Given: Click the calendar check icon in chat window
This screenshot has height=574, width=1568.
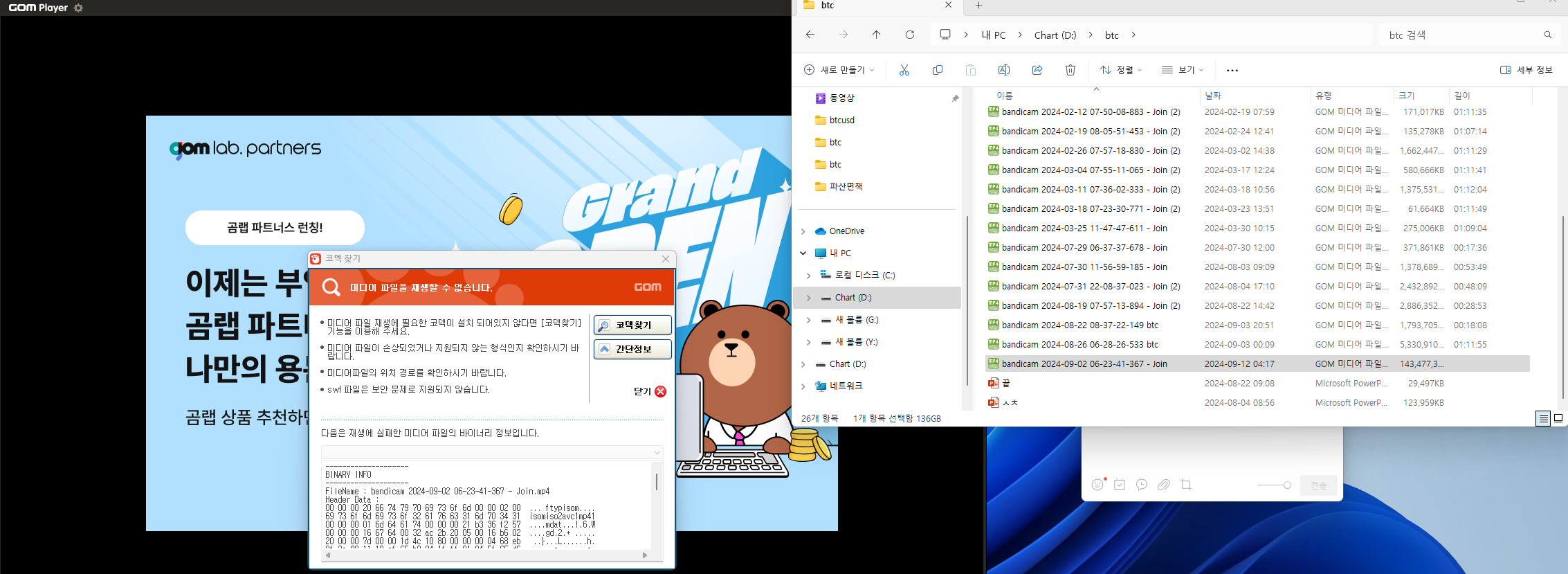Looking at the screenshot, I should 1120,485.
